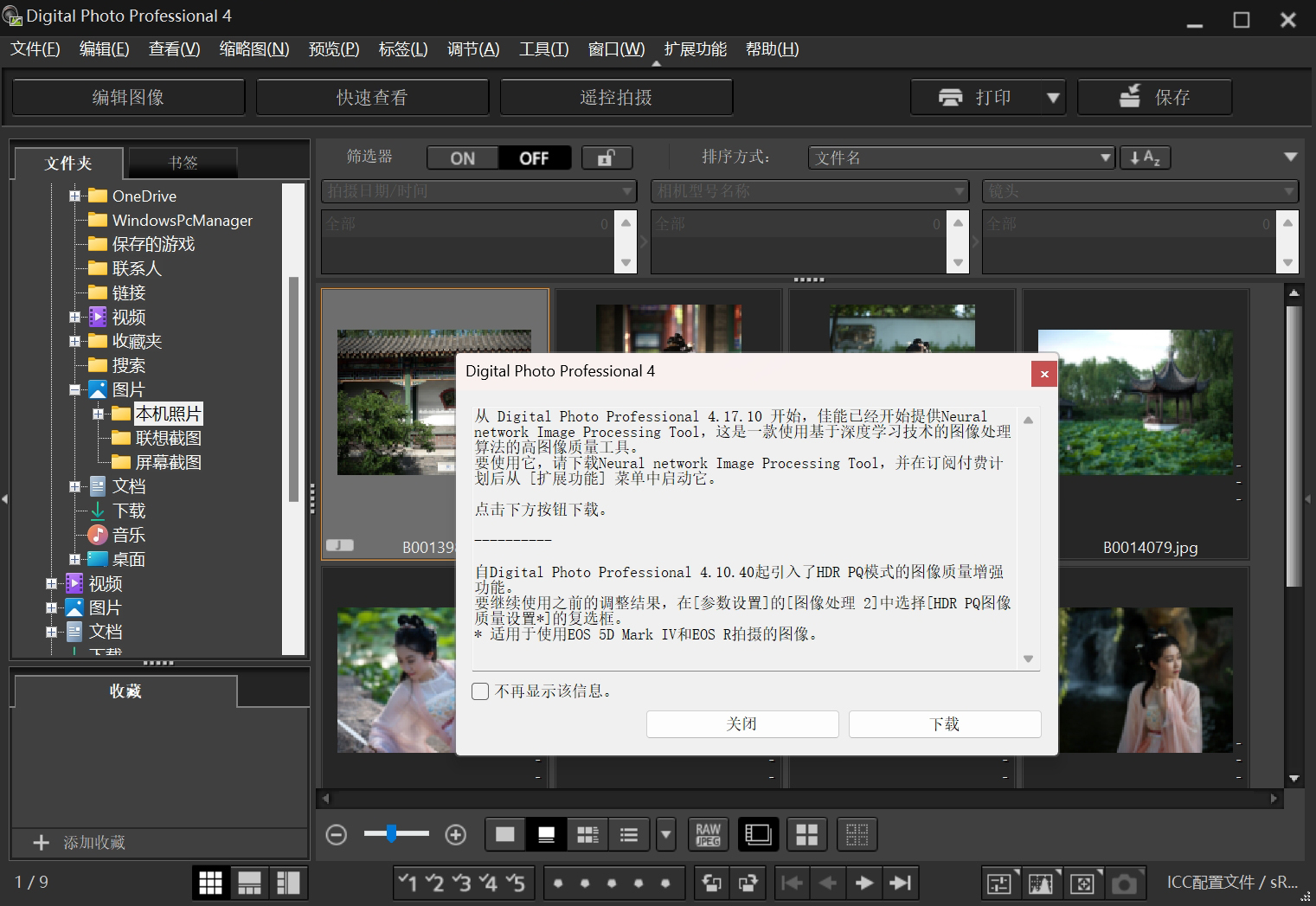Click the histogram palette icon

click(1041, 884)
